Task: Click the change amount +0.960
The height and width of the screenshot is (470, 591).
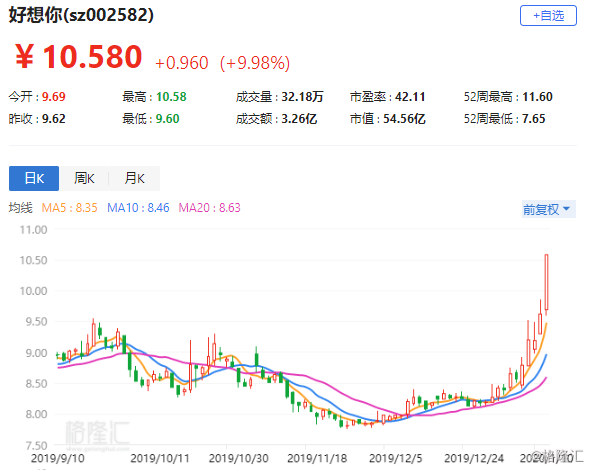Action: [x=182, y=63]
